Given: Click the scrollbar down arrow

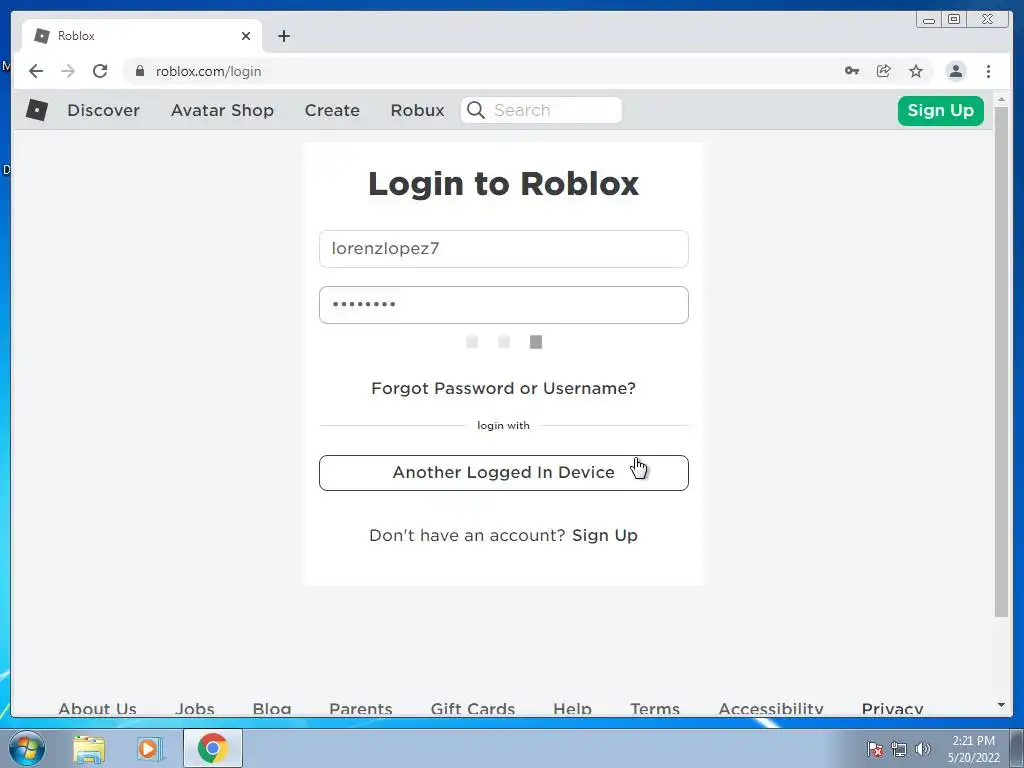Looking at the screenshot, I should click(1001, 705).
